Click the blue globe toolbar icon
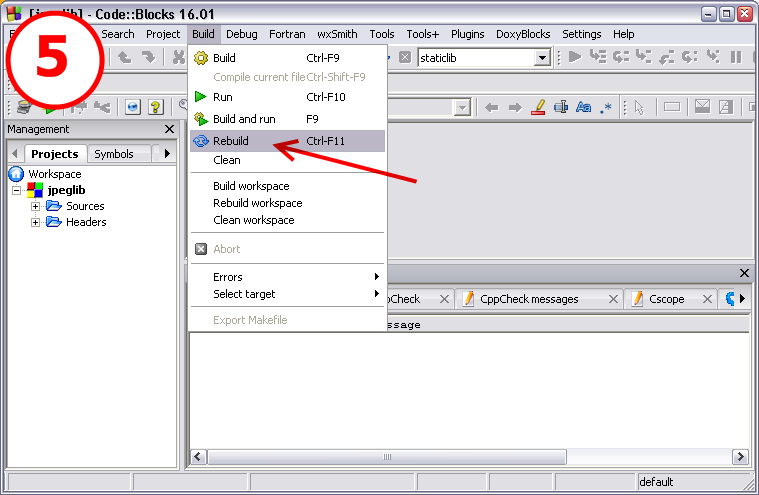The width and height of the screenshot is (759, 495). coord(133,107)
